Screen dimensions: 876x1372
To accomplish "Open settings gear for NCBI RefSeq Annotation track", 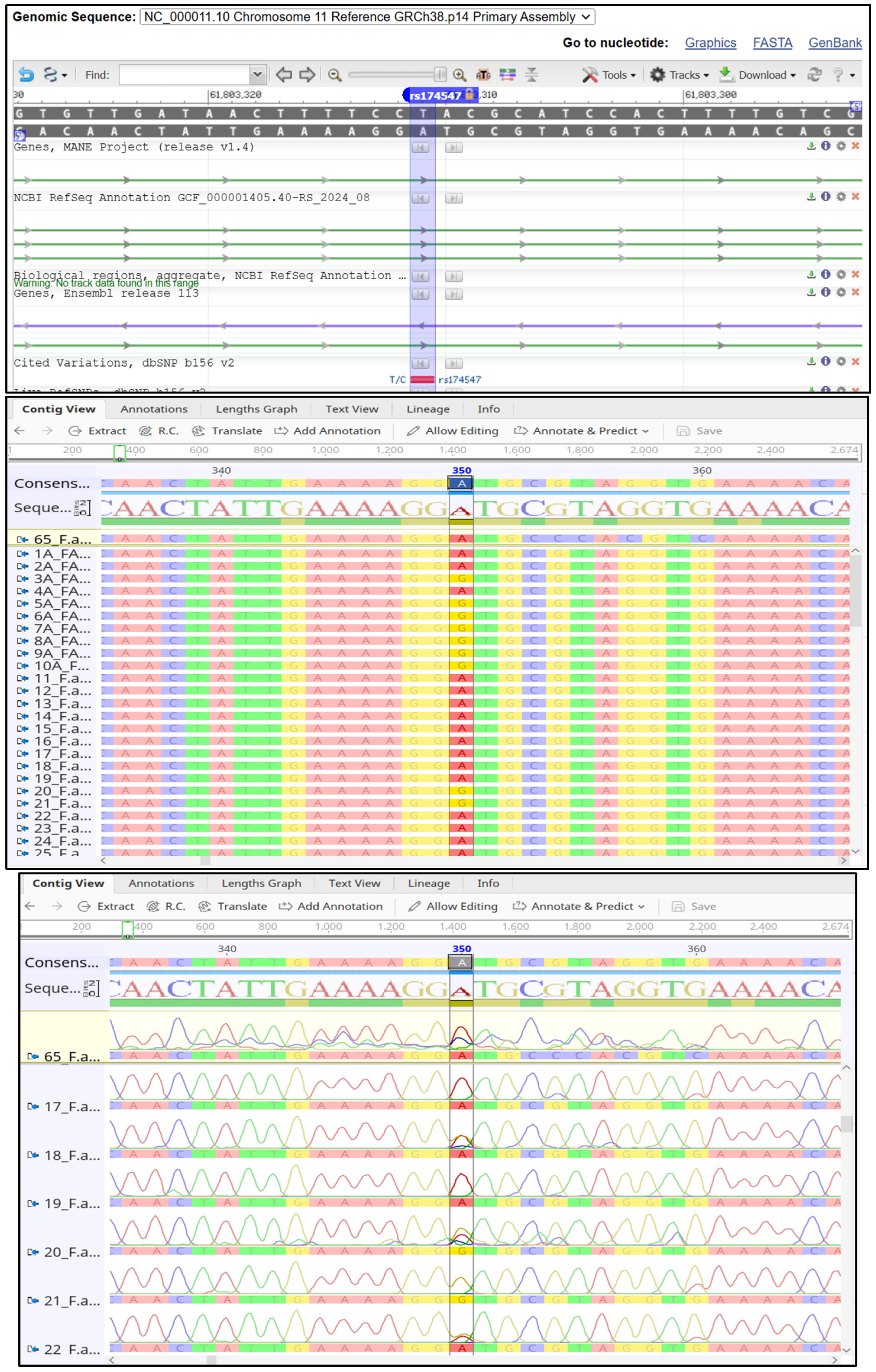I will [x=841, y=197].
